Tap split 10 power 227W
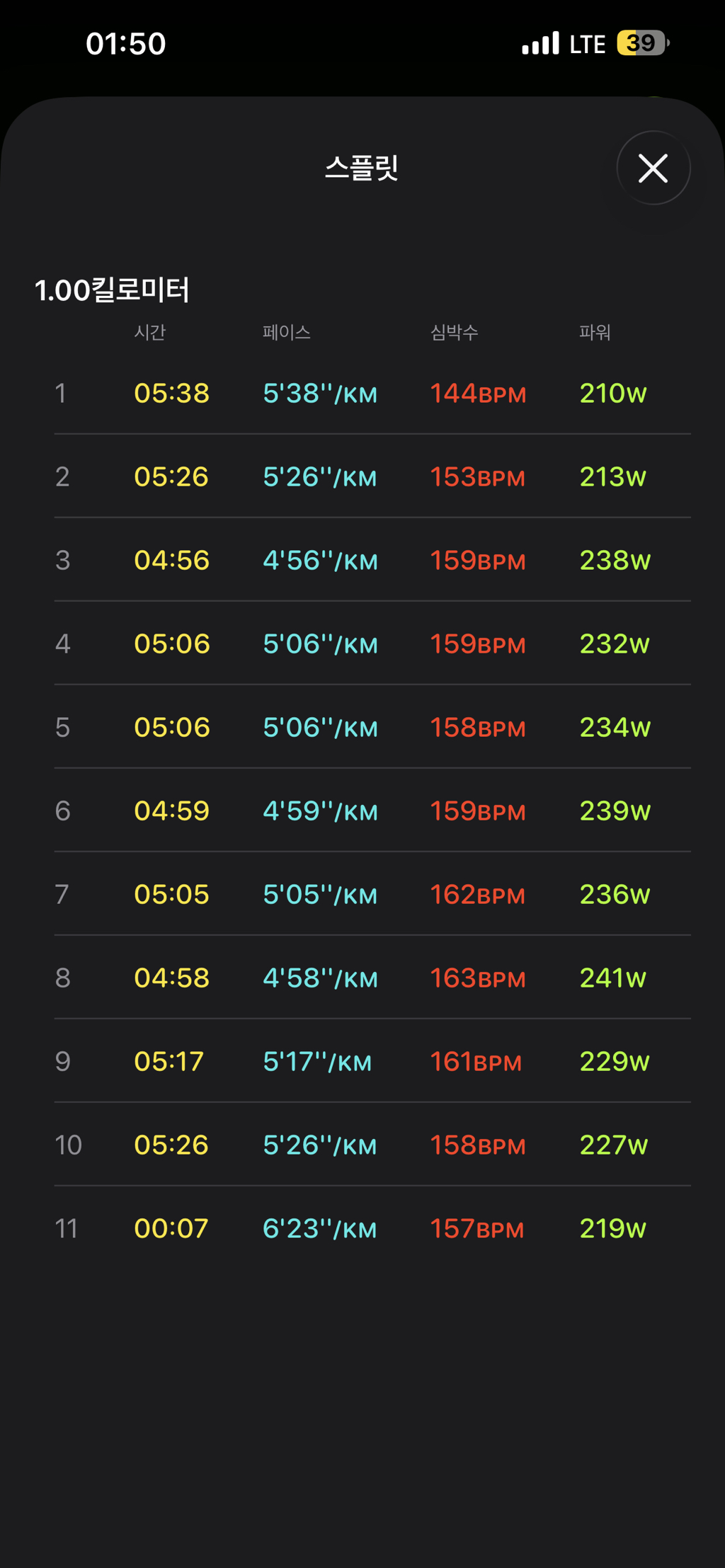The height and width of the screenshot is (1568, 725). tap(614, 1145)
